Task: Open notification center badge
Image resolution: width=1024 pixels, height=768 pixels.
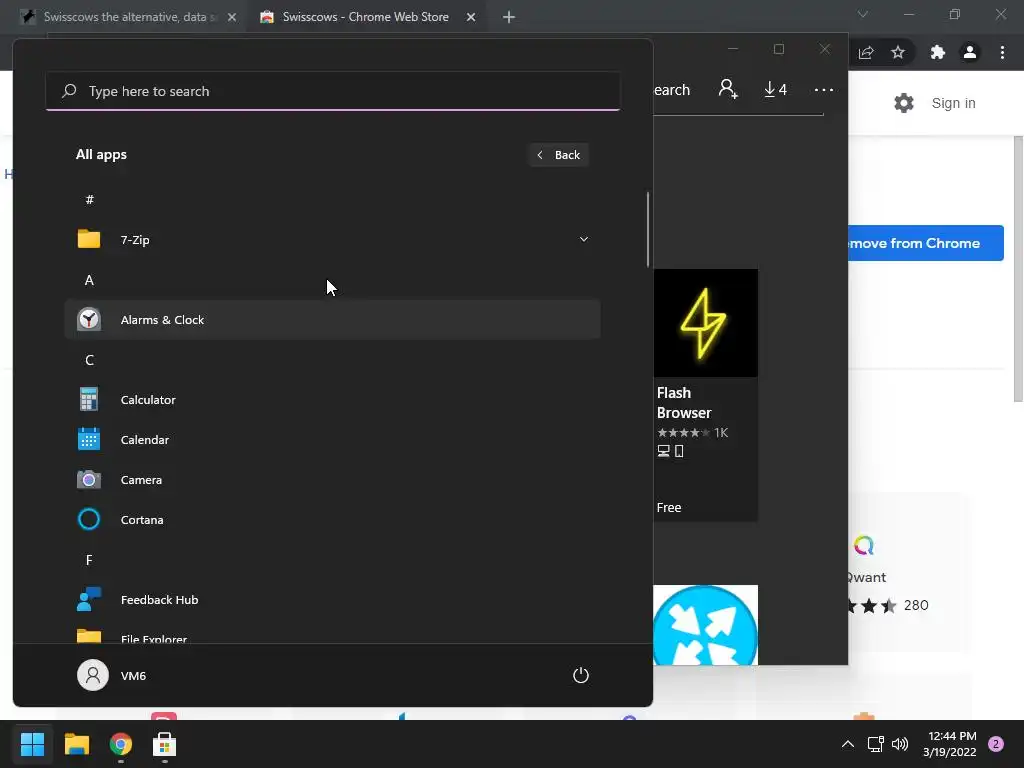Action: point(996,744)
